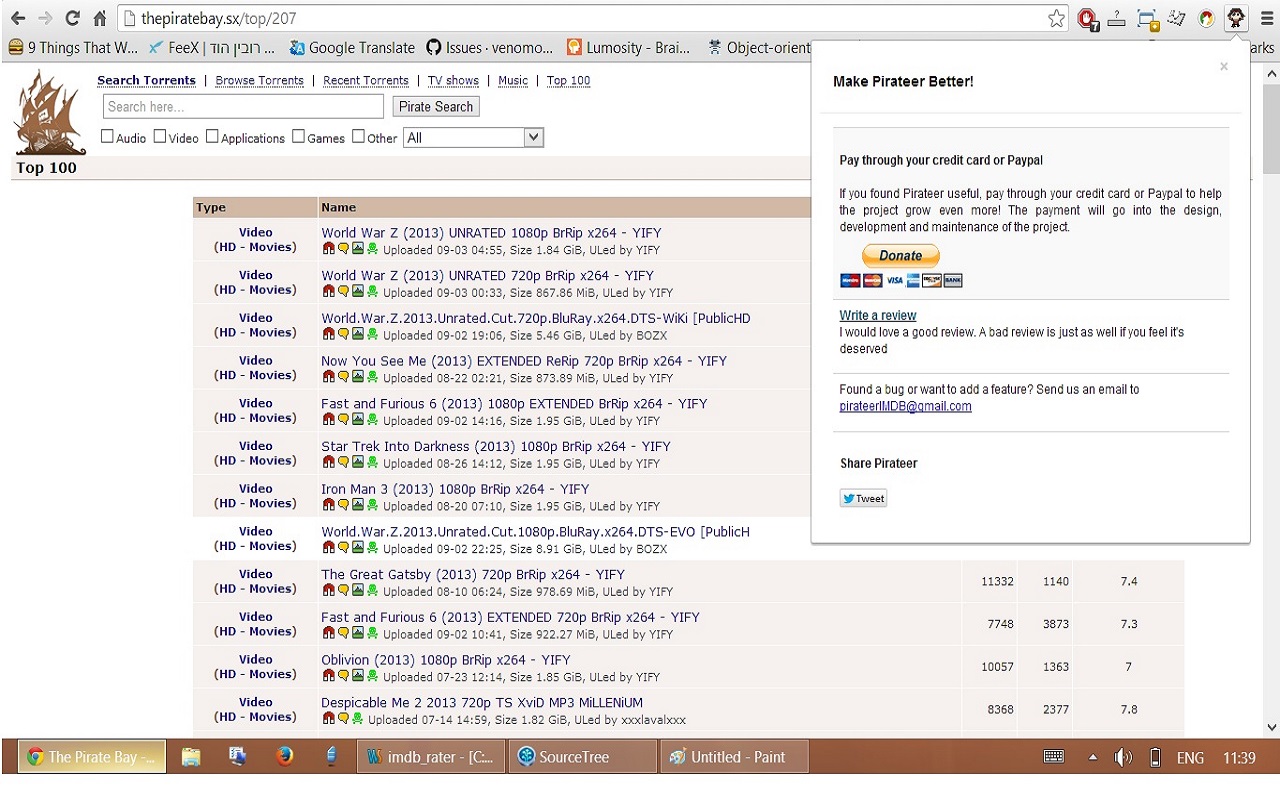Click the Name column header
Image resolution: width=1280 pixels, height=800 pixels.
339,207
